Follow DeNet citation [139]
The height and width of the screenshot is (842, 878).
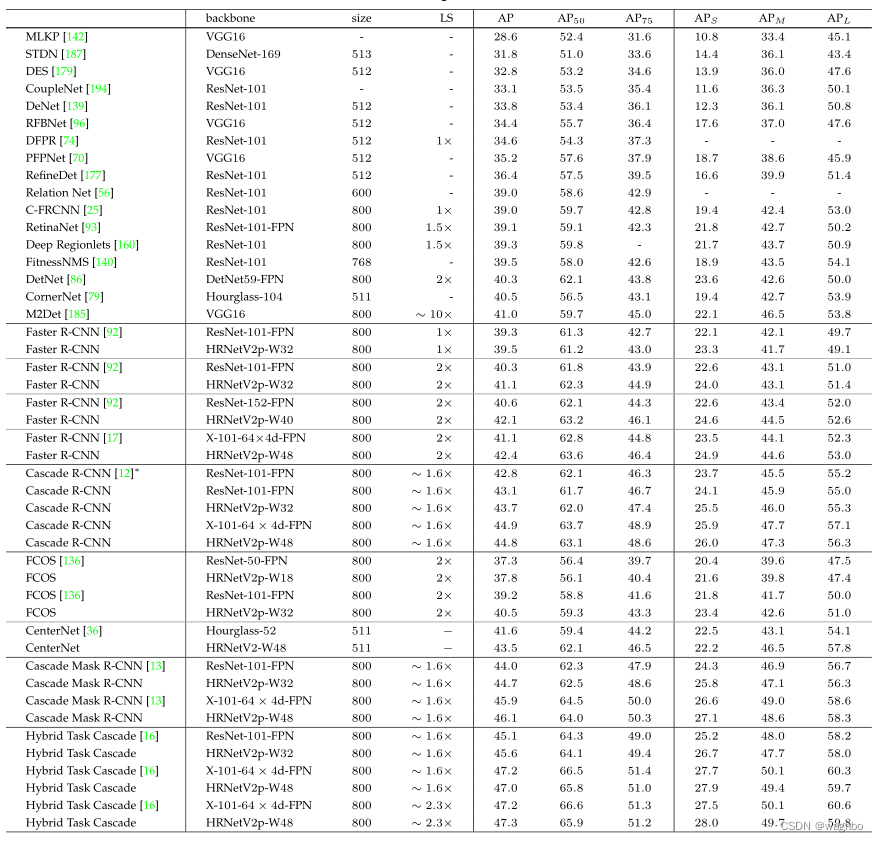click(76, 106)
